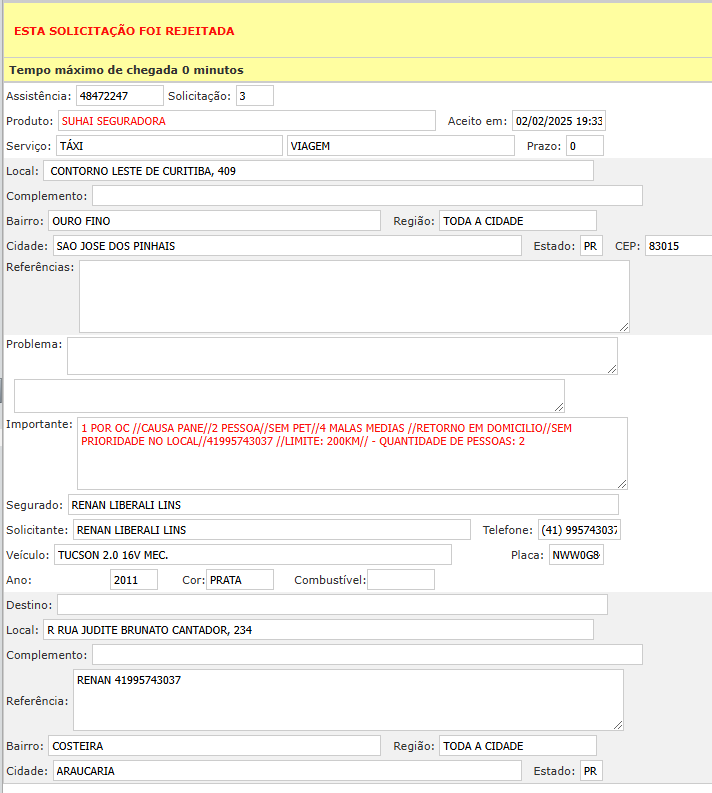
Task: Focus the Aceito em date field
Action: point(558,121)
